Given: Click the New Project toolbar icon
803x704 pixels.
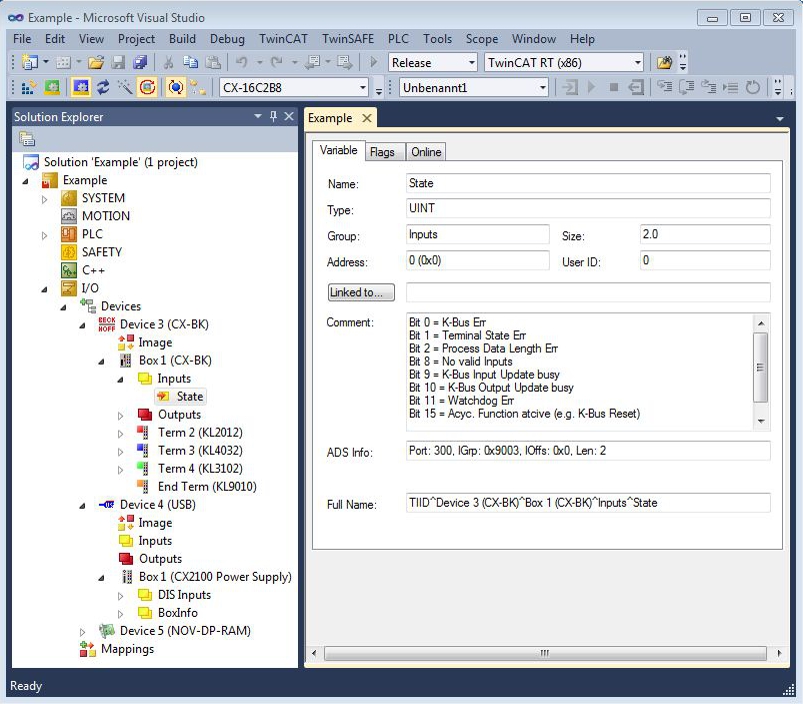Looking at the screenshot, I should click(x=30, y=62).
